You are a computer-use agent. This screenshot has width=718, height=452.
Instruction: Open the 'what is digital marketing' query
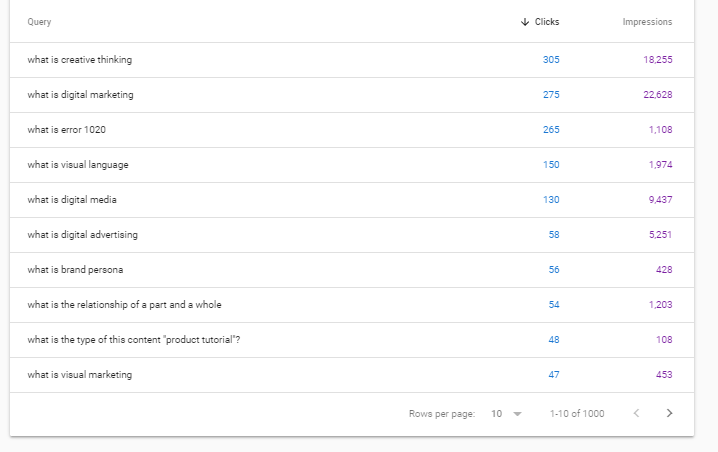[80, 95]
